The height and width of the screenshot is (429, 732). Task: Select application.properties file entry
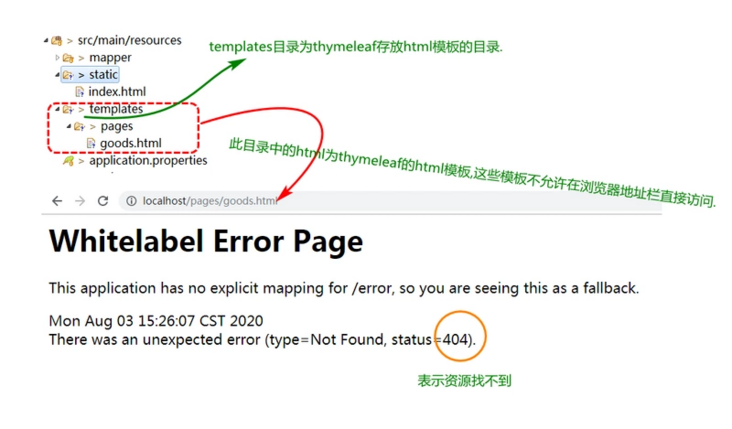point(148,161)
